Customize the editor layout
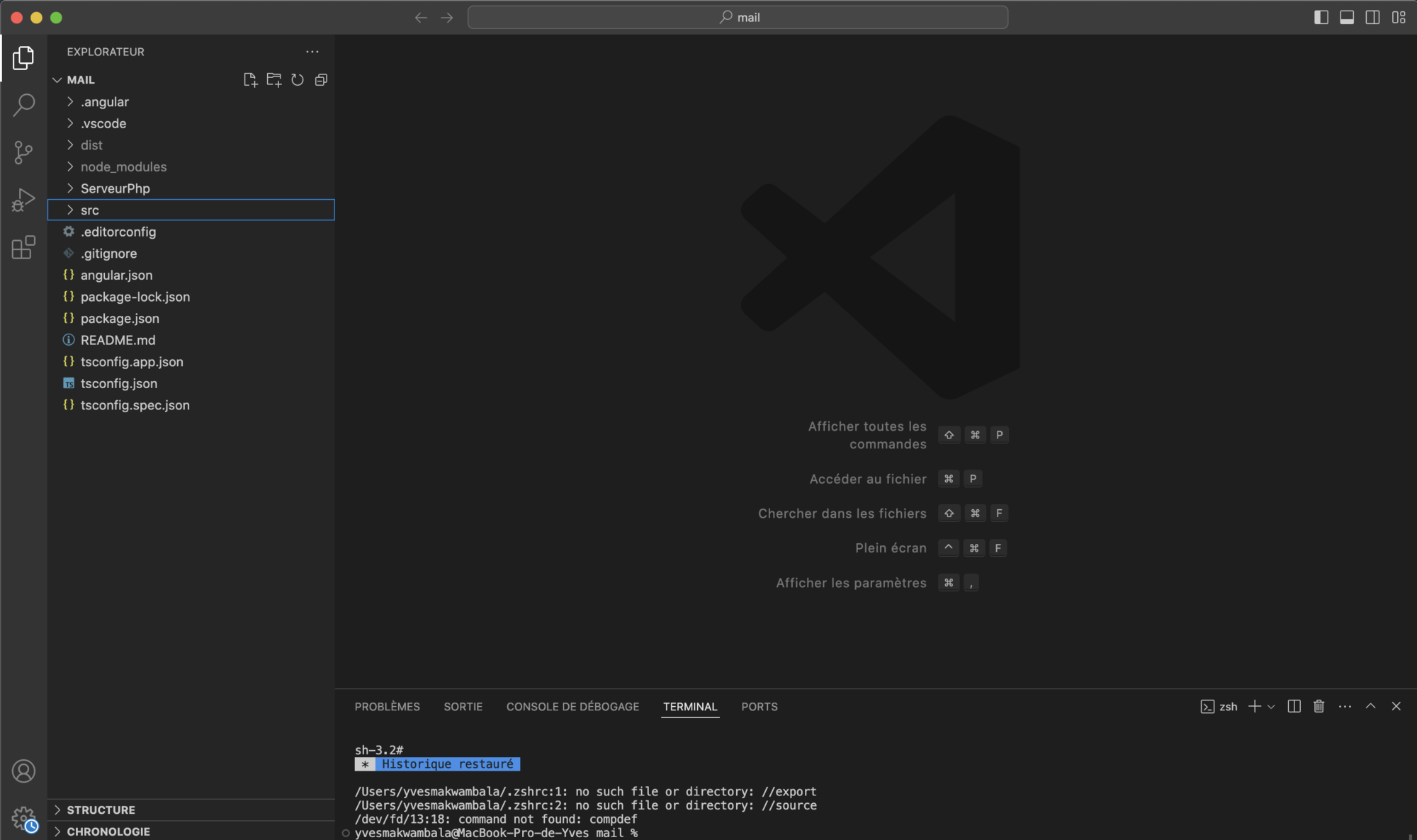This screenshot has height=840, width=1417. 1399,18
